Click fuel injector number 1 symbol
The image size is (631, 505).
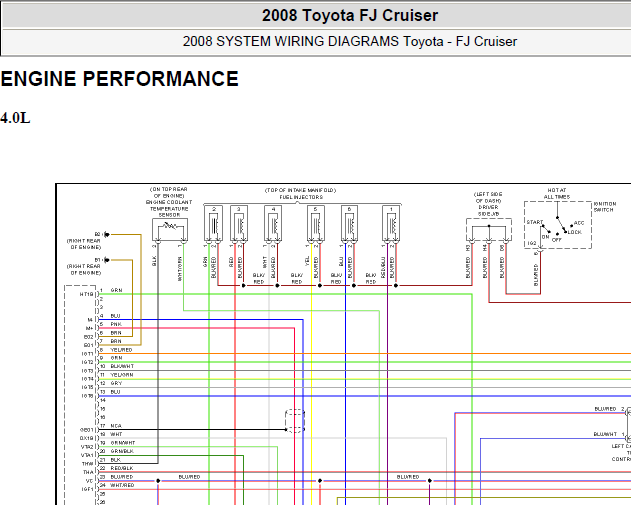pos(391,224)
